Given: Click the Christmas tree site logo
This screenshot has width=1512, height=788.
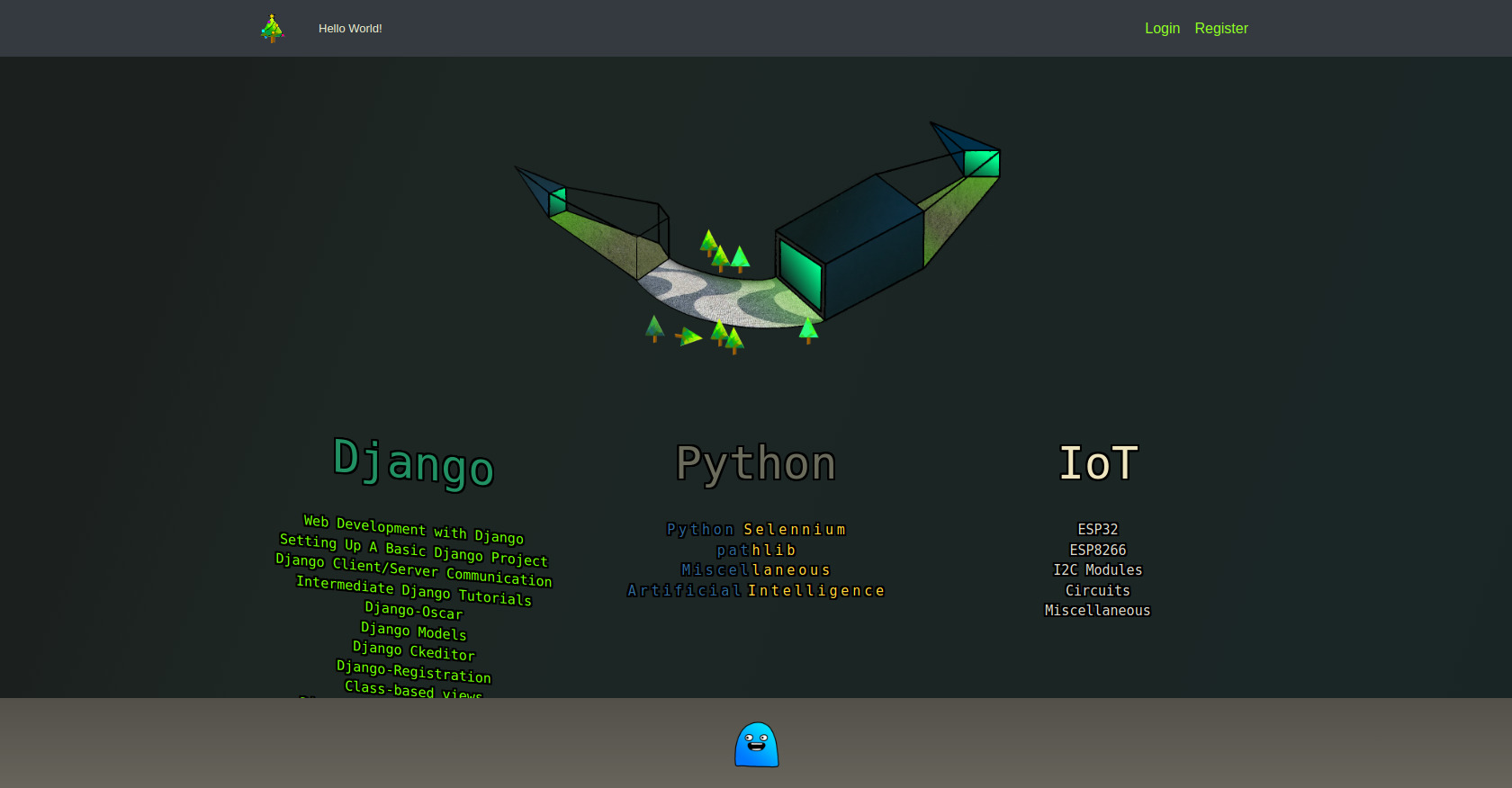Looking at the screenshot, I should [x=272, y=29].
